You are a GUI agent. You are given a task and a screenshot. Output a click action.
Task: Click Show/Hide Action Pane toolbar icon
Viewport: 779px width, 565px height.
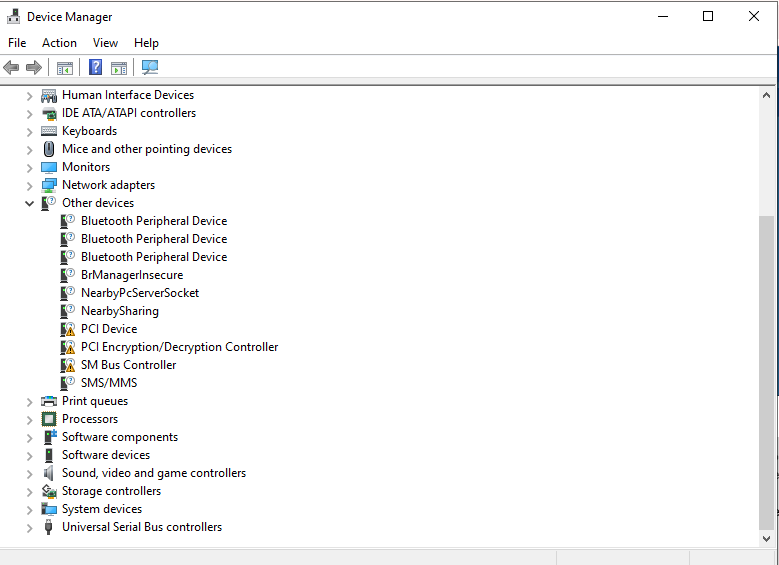pos(119,68)
